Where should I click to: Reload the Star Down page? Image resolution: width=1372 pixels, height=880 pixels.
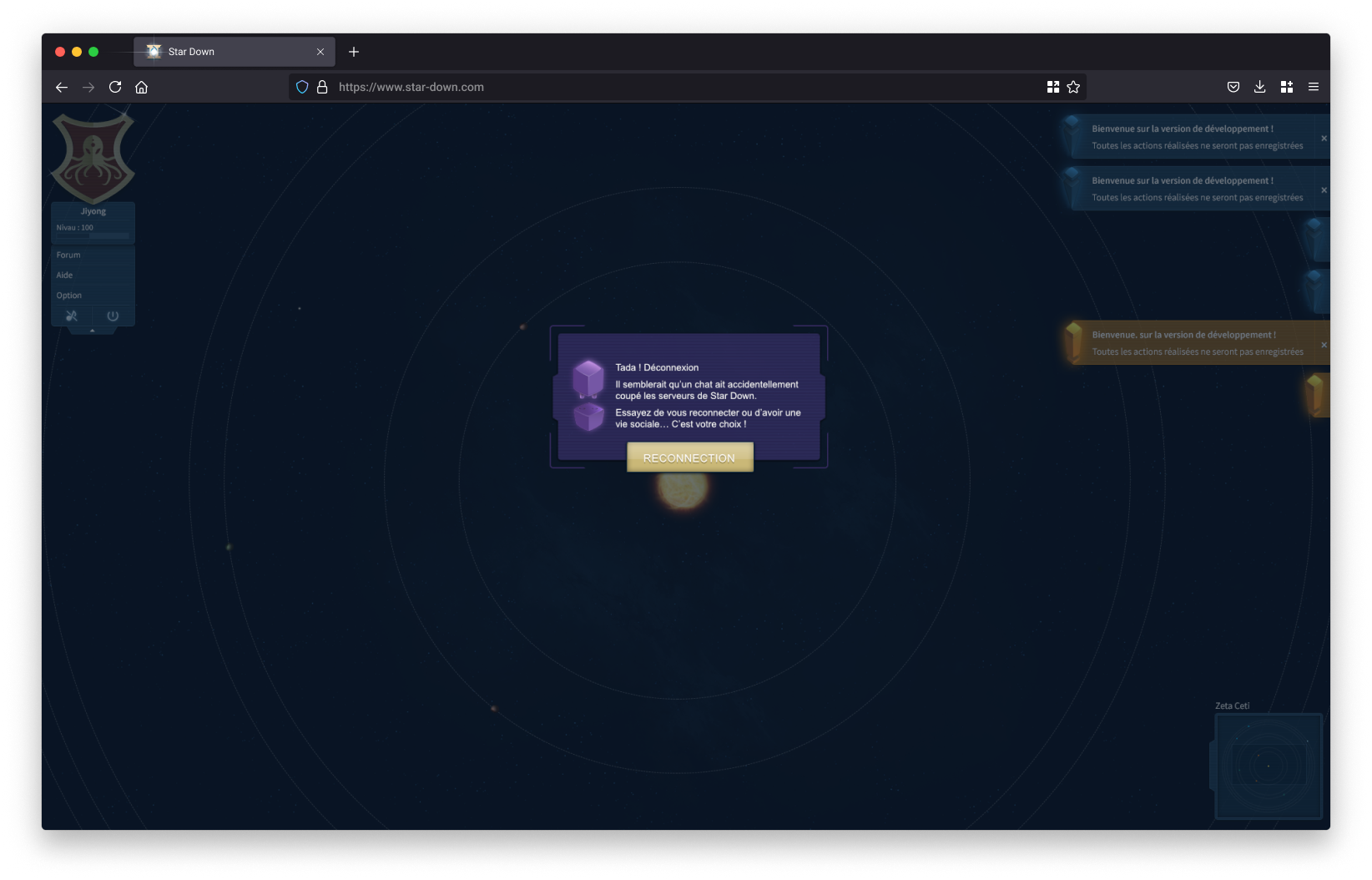pyautogui.click(x=115, y=87)
